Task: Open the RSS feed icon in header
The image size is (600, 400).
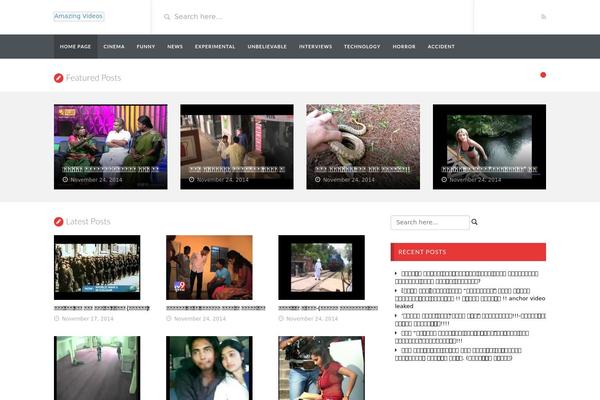Action: [x=543, y=16]
